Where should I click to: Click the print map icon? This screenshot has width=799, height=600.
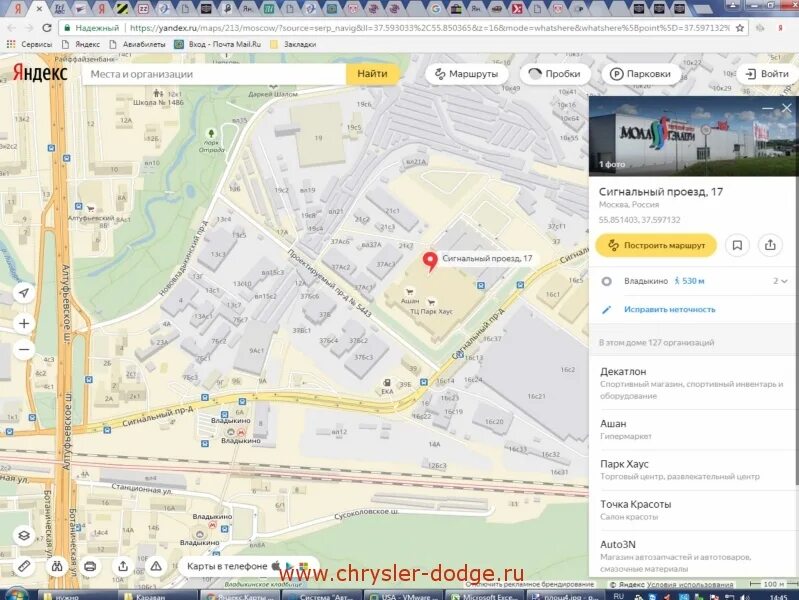coord(90,566)
